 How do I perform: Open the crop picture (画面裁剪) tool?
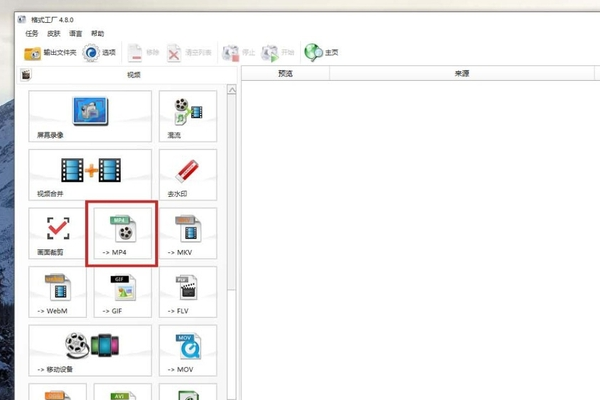pyautogui.click(x=57, y=234)
